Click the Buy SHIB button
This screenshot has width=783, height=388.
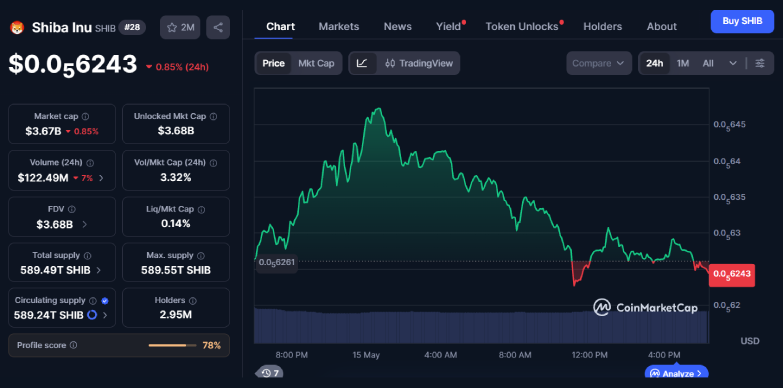click(x=742, y=21)
